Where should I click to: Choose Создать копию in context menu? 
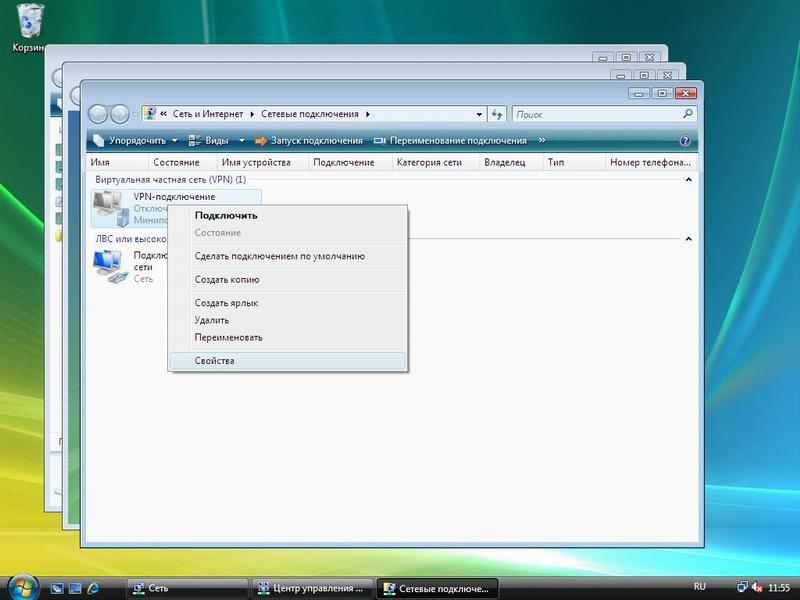click(x=288, y=280)
